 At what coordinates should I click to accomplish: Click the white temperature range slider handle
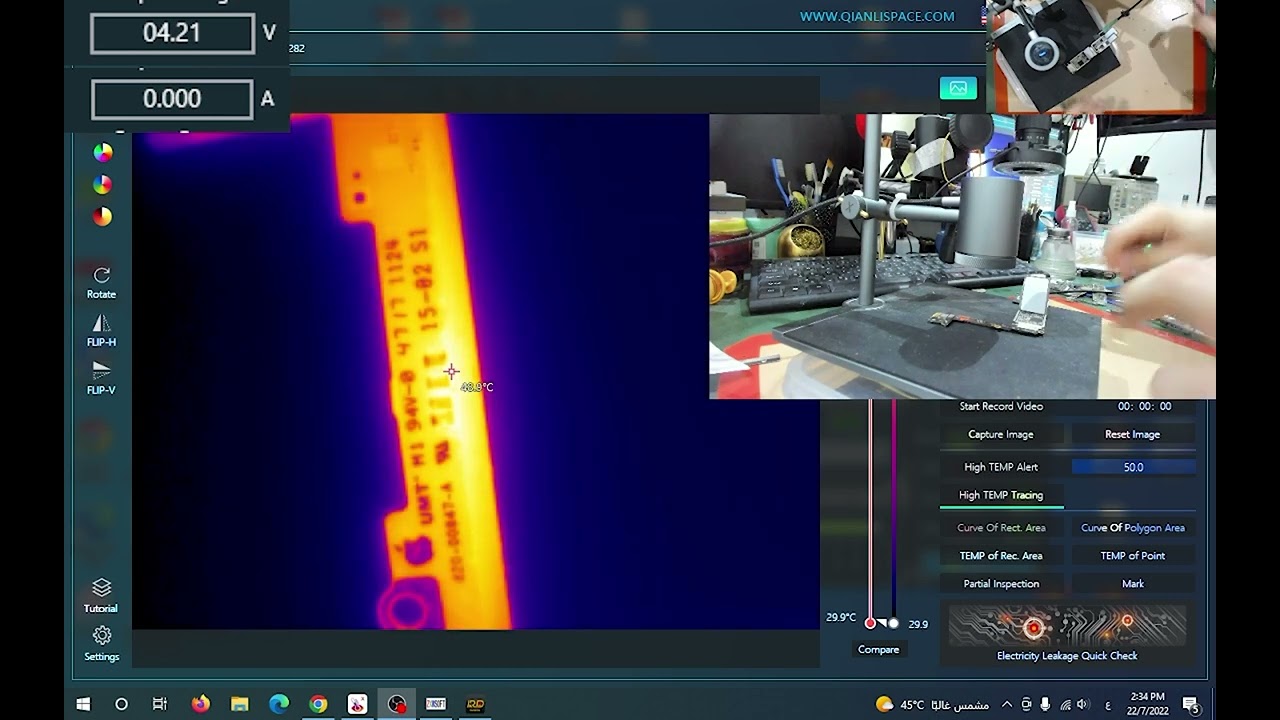(893, 623)
